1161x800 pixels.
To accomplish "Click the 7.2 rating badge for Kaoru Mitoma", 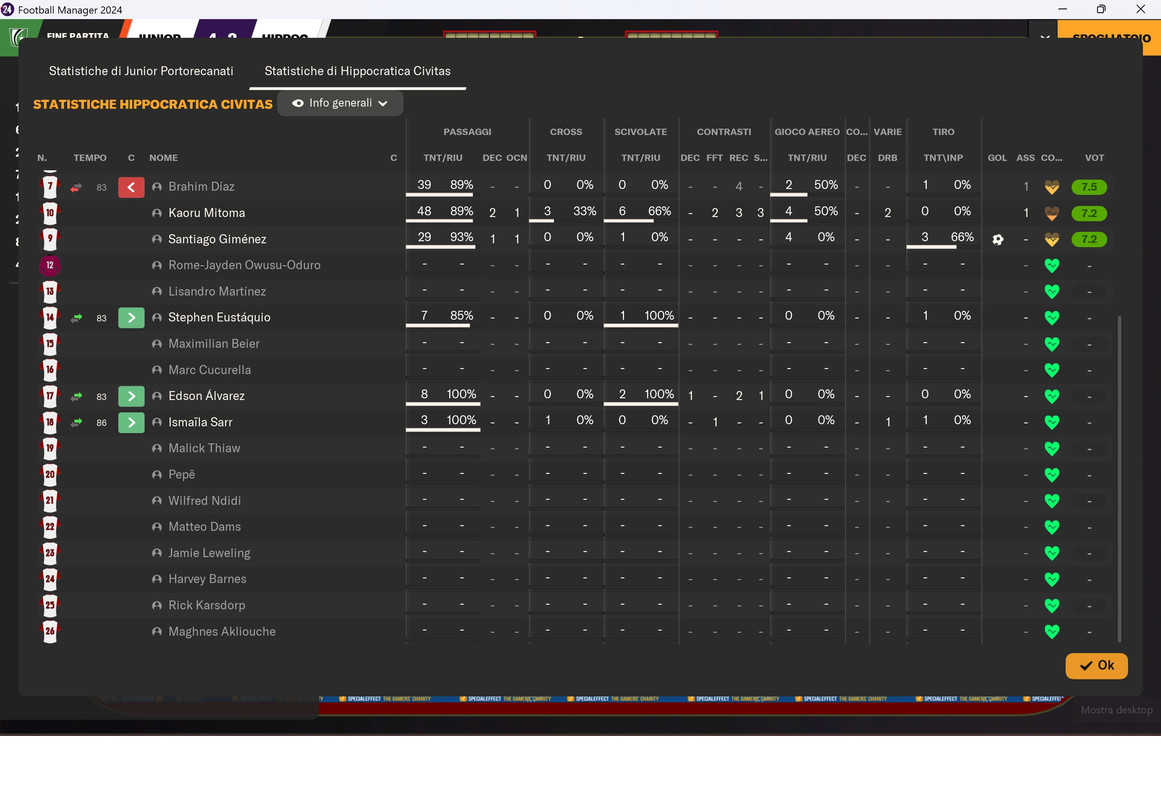I will pos(1089,213).
